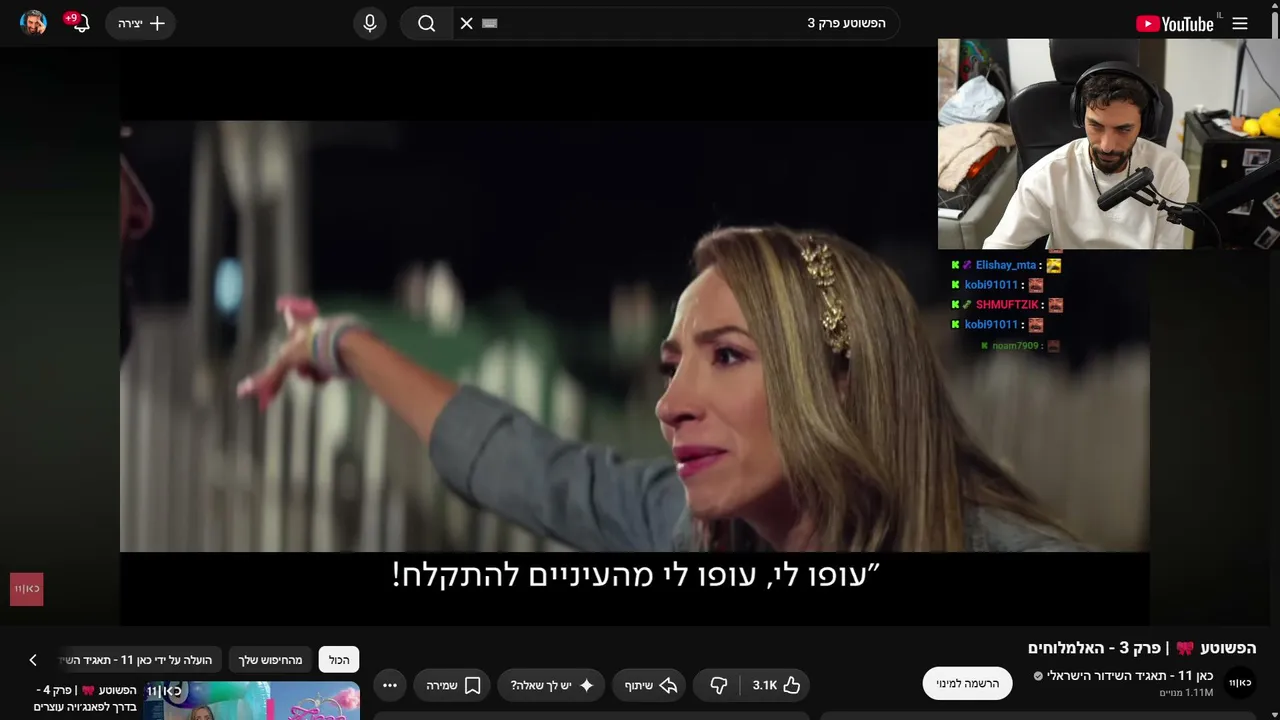Start voice search with the microphone
1280x720 pixels.
point(370,23)
